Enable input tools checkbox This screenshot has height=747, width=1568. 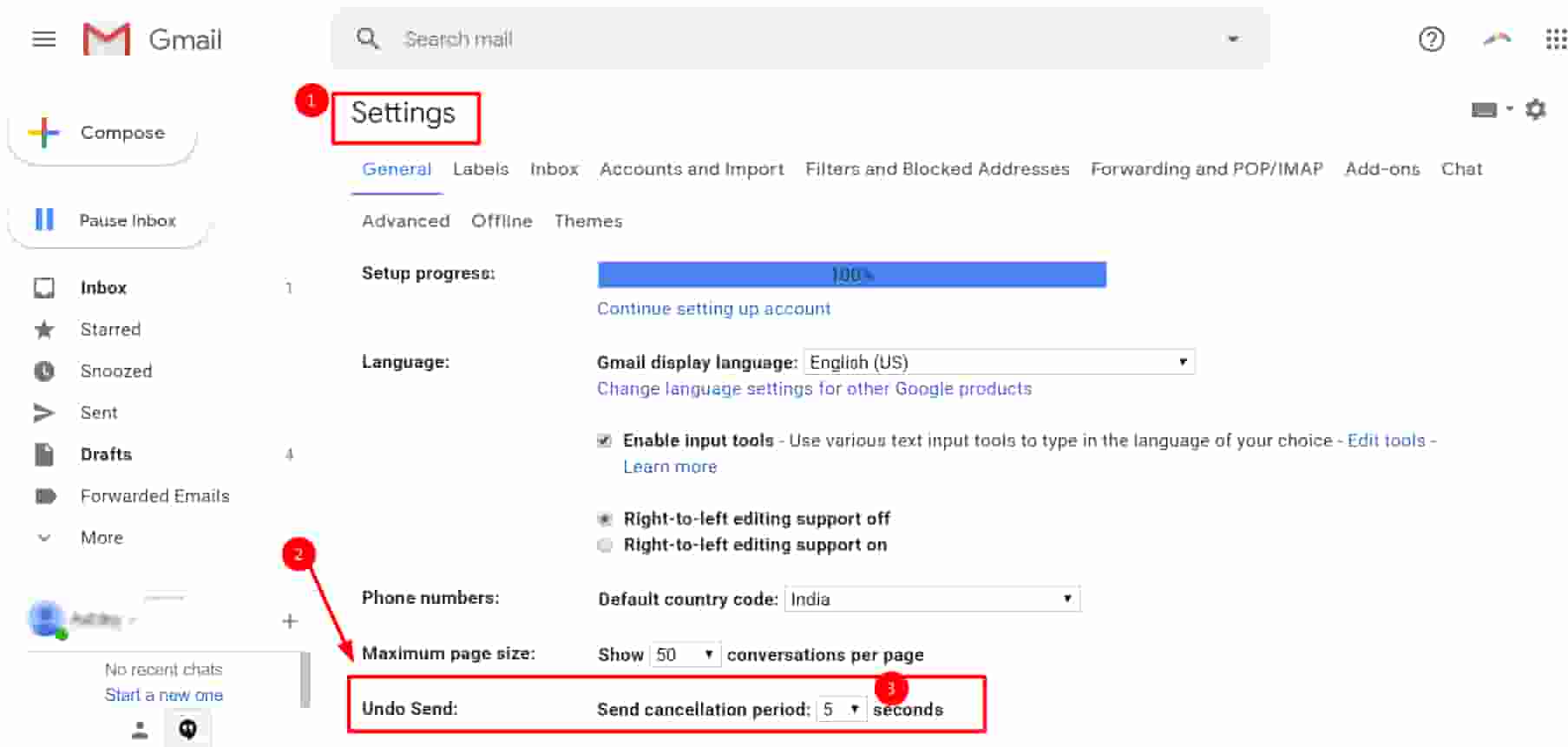click(604, 441)
